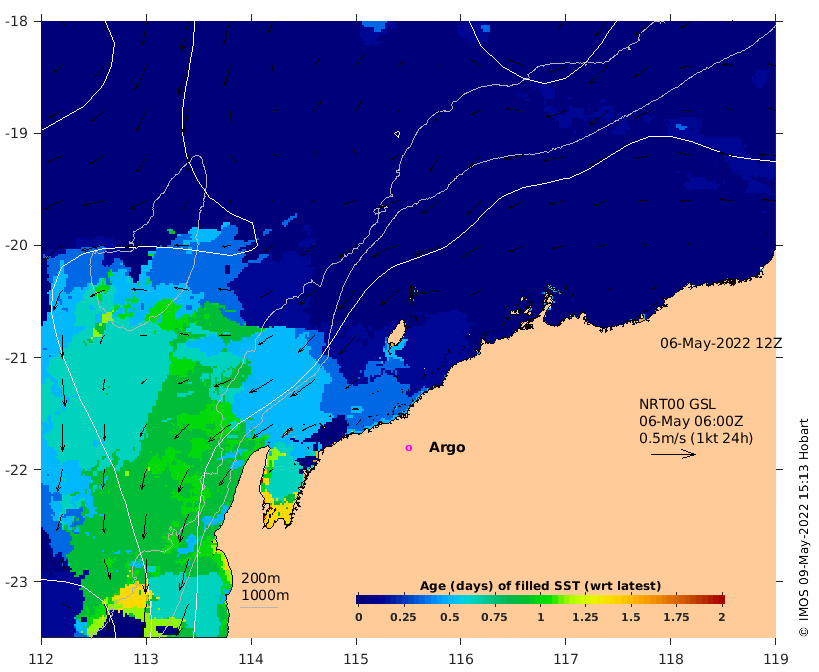Click the "200m" depth contour label

[x=261, y=579]
